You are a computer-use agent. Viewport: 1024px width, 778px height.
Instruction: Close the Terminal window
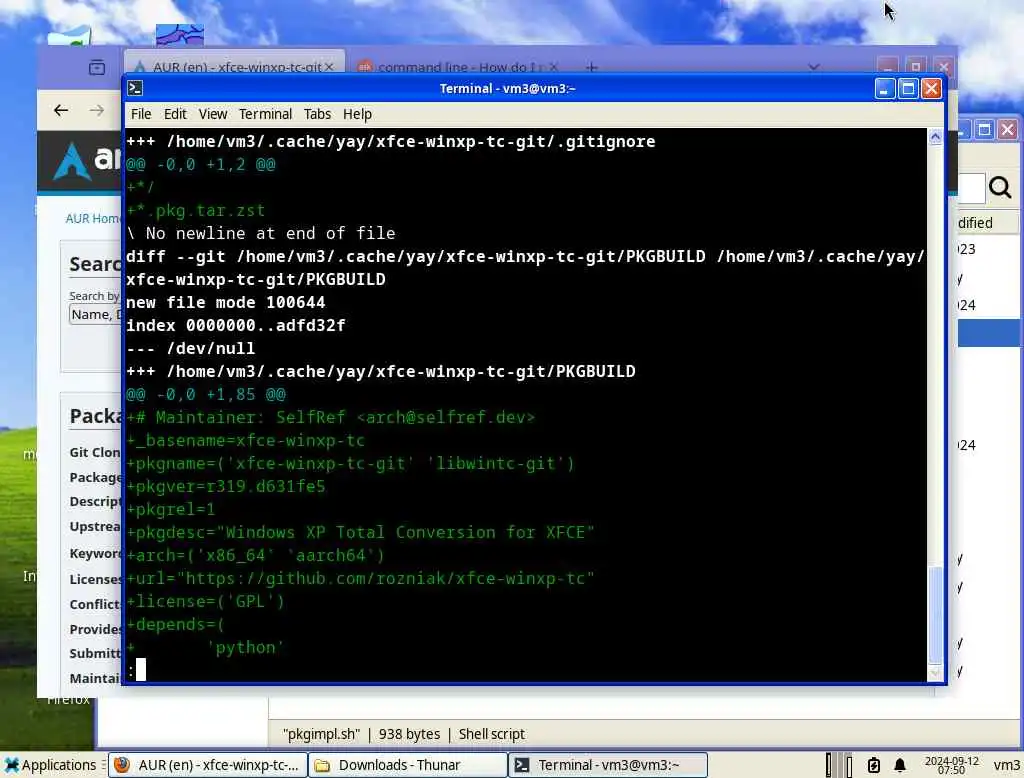(931, 88)
